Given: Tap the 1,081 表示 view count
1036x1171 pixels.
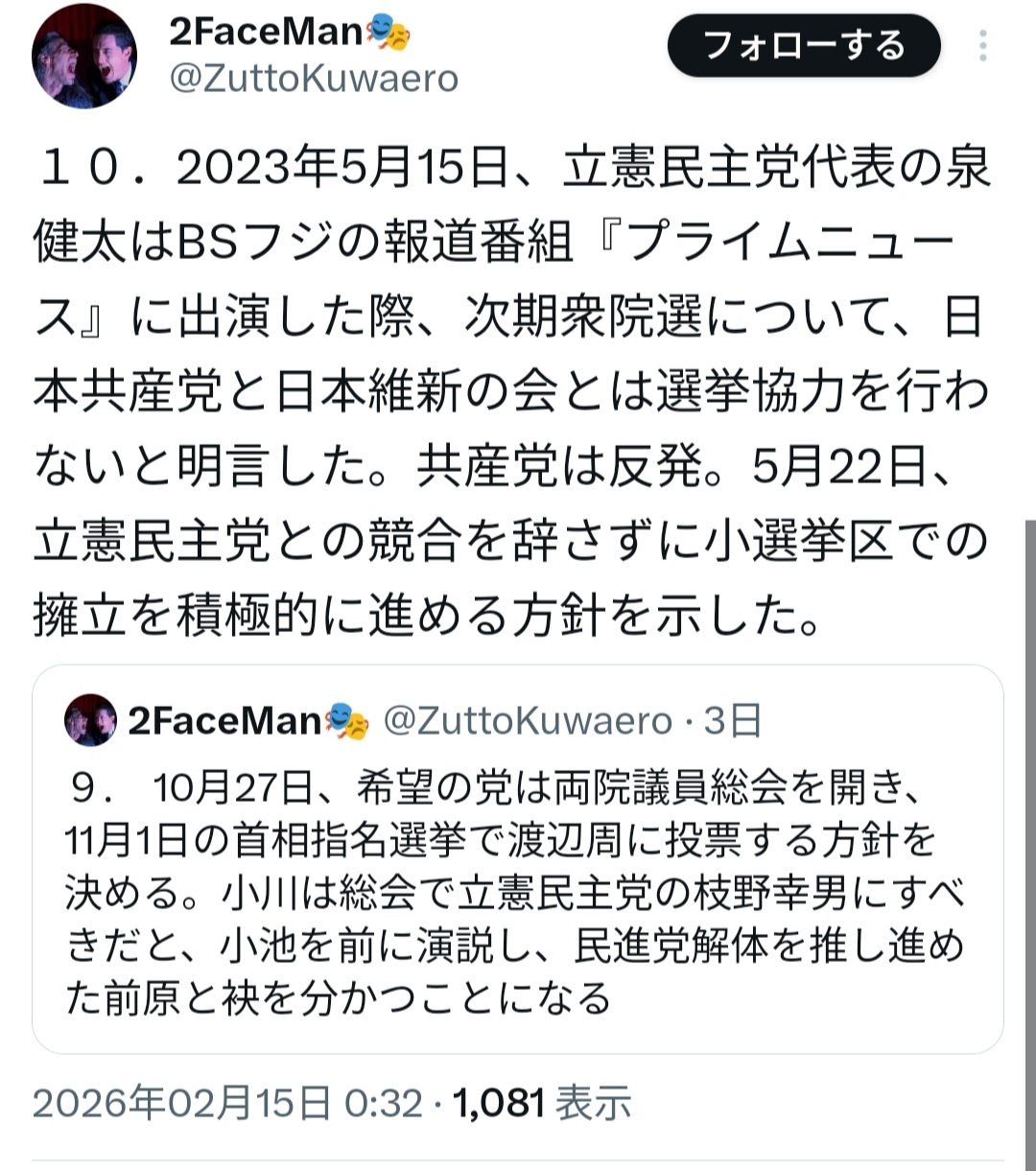Looking at the screenshot, I should (x=542, y=1104).
